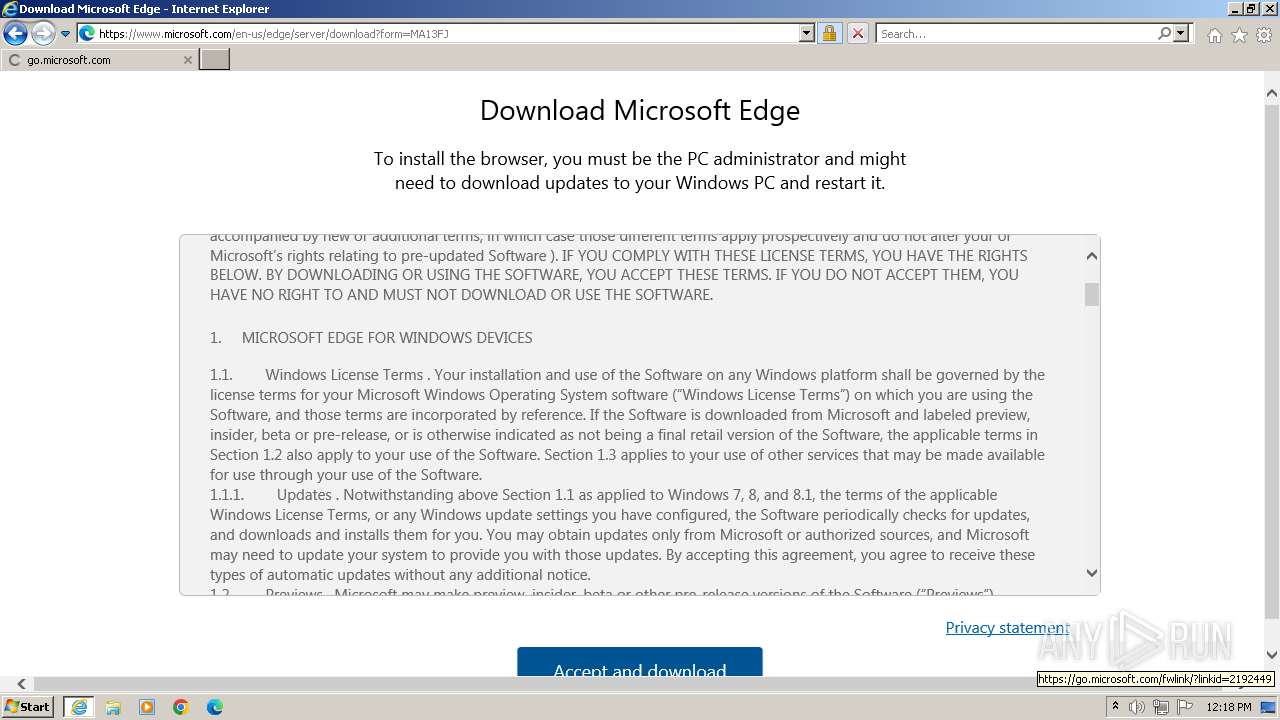Close the go.microsoft.com tab
The image size is (1280, 720).
(187, 60)
